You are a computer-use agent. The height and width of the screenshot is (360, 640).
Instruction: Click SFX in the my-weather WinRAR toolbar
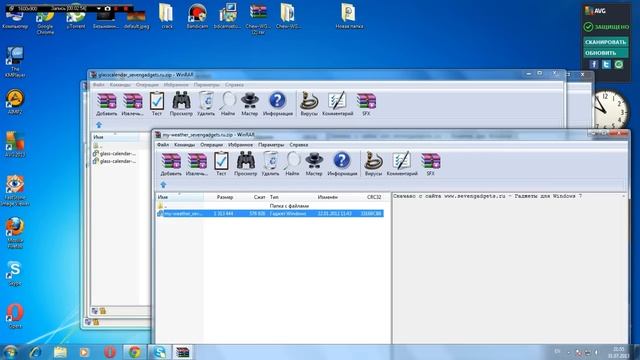430,164
